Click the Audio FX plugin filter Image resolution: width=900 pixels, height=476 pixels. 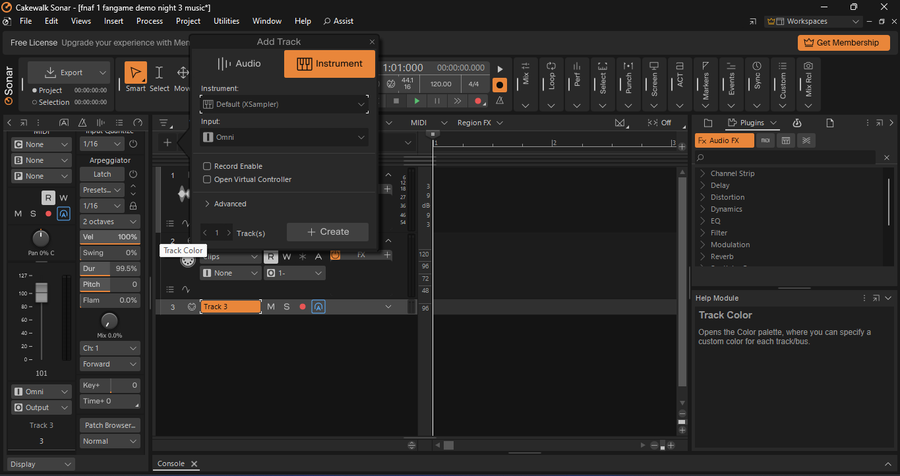(x=724, y=141)
